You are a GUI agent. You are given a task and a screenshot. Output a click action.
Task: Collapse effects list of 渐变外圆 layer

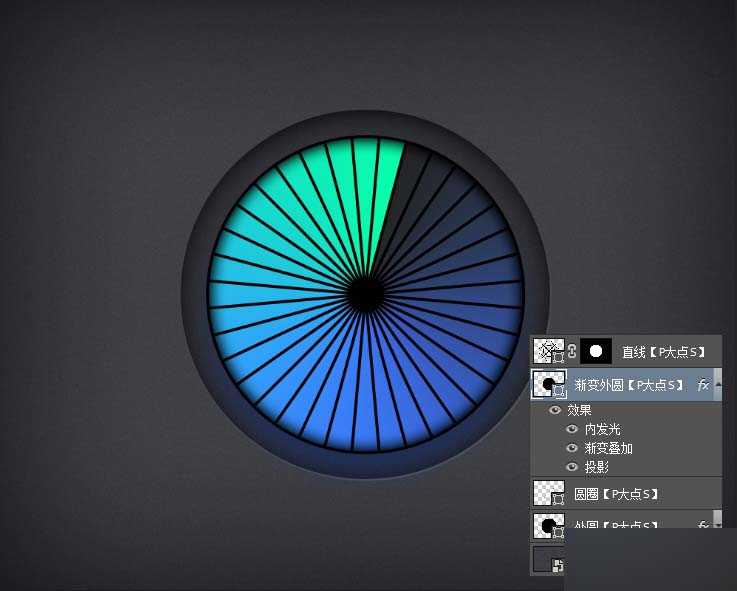pyautogui.click(x=717, y=385)
